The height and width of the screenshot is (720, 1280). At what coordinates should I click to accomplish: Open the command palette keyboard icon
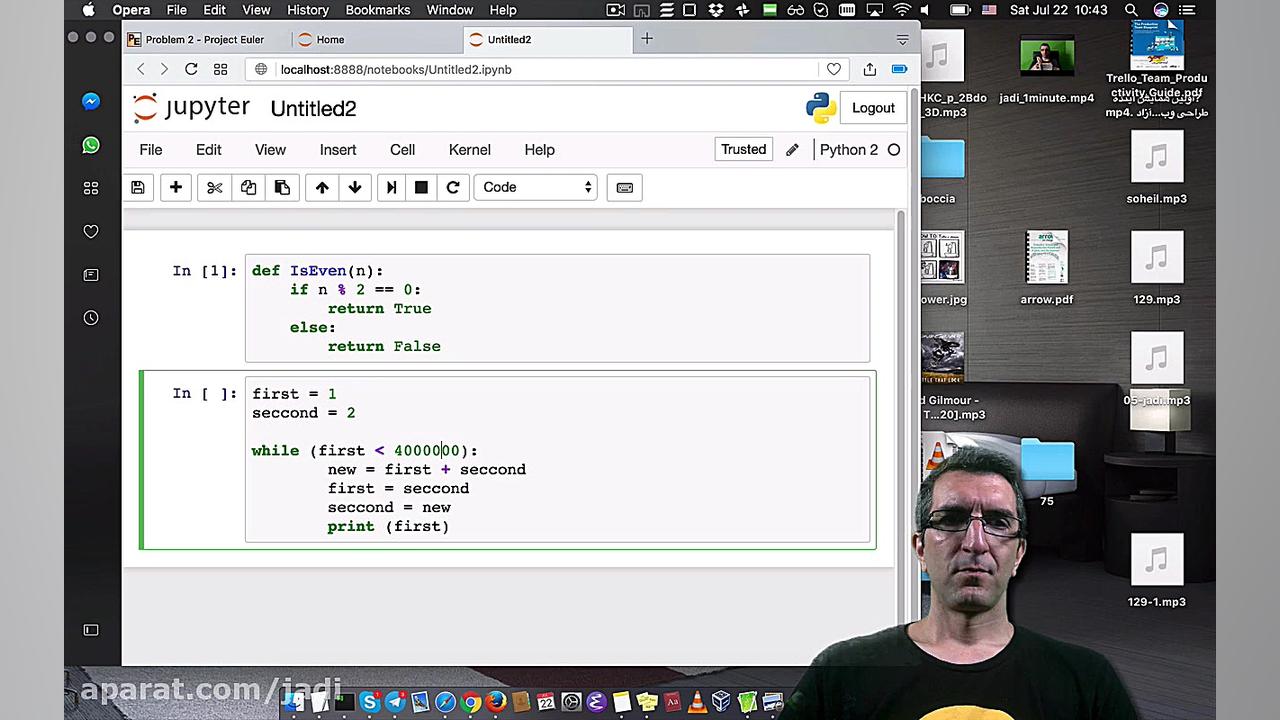(625, 187)
